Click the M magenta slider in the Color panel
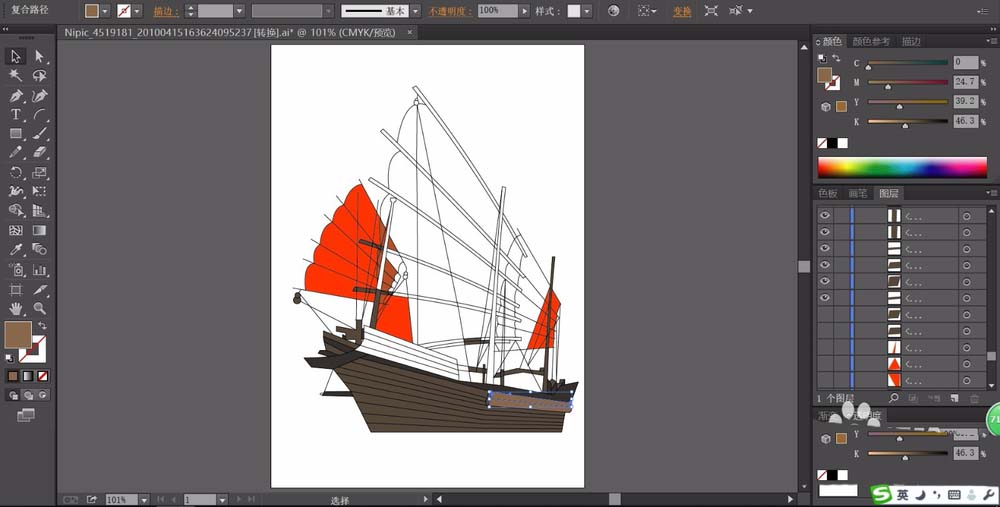The height and width of the screenshot is (507, 1000). (908, 82)
